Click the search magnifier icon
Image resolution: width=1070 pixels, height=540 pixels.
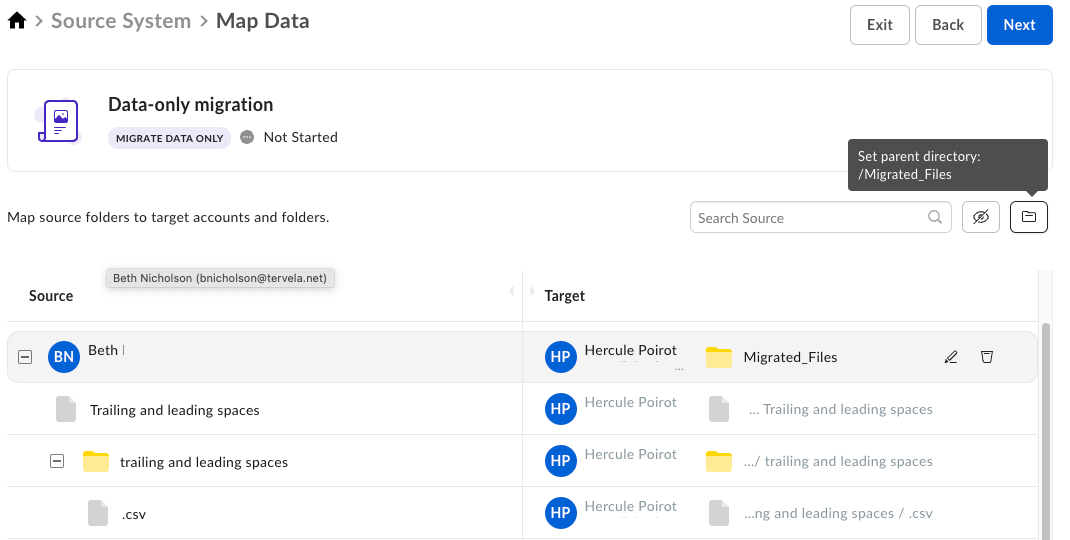(x=935, y=217)
